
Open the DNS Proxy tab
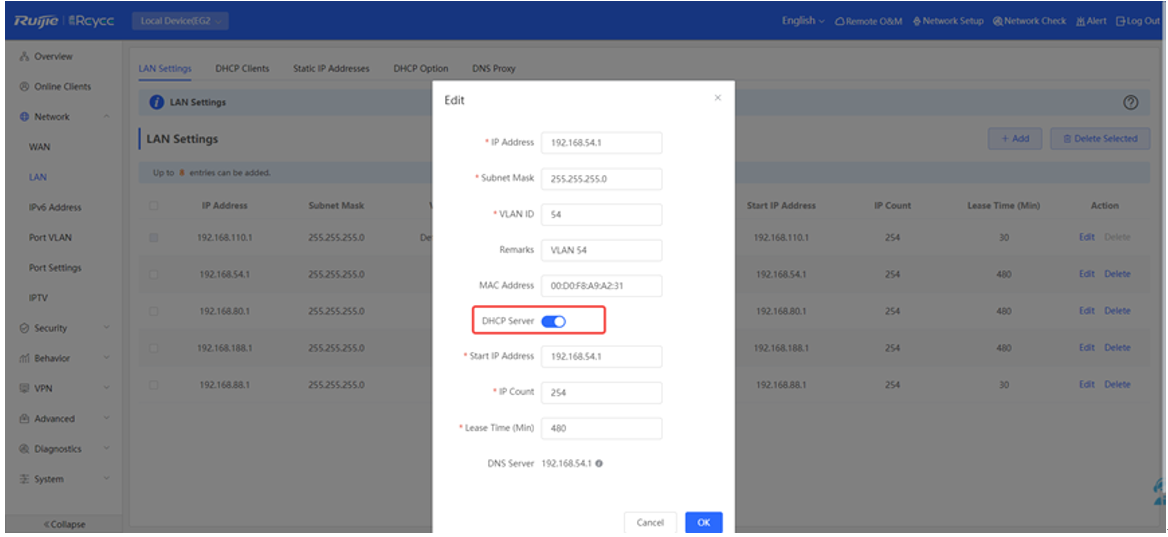click(x=494, y=69)
